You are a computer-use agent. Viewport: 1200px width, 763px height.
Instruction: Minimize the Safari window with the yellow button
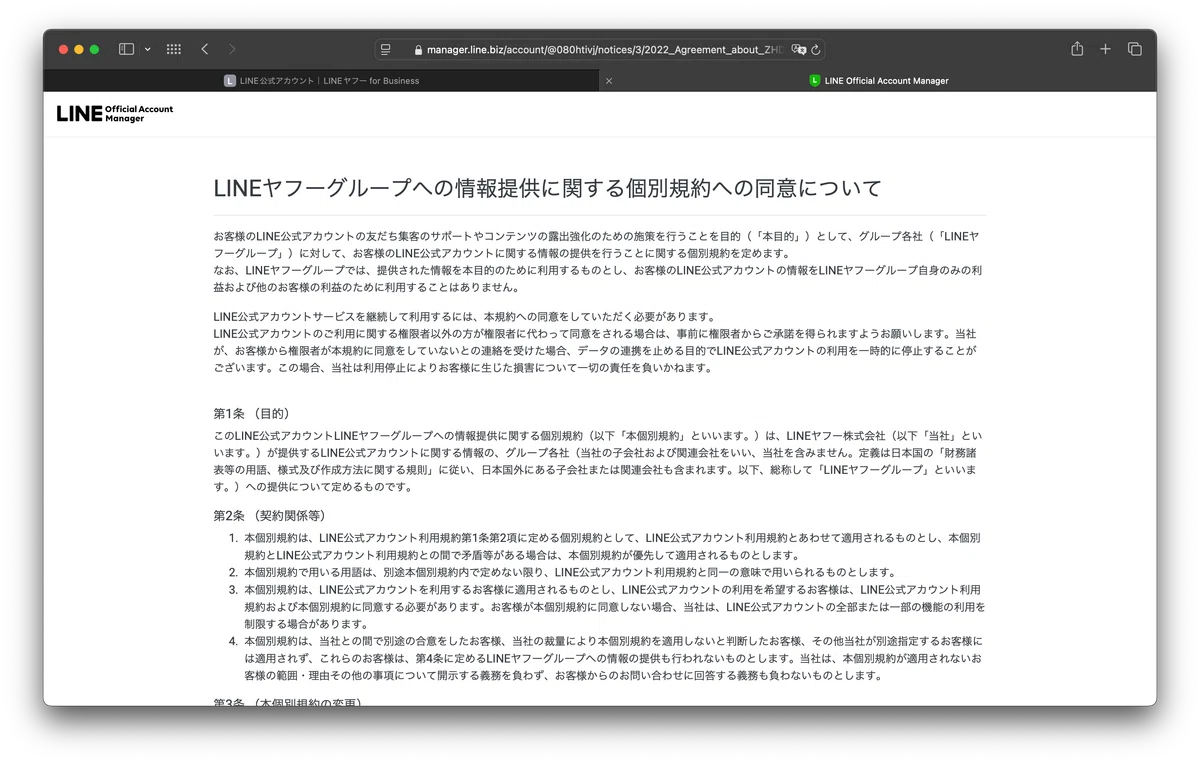pyautogui.click(x=79, y=49)
